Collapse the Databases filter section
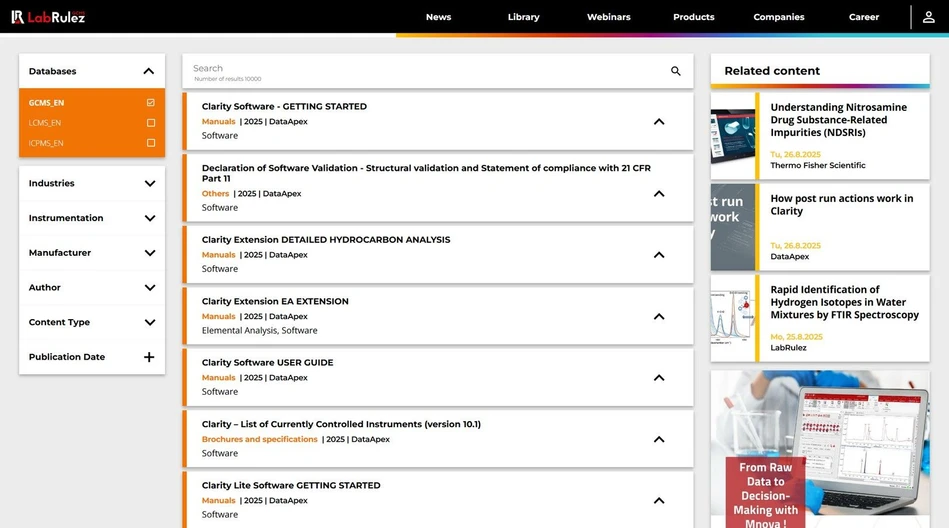949x528 pixels. [148, 71]
